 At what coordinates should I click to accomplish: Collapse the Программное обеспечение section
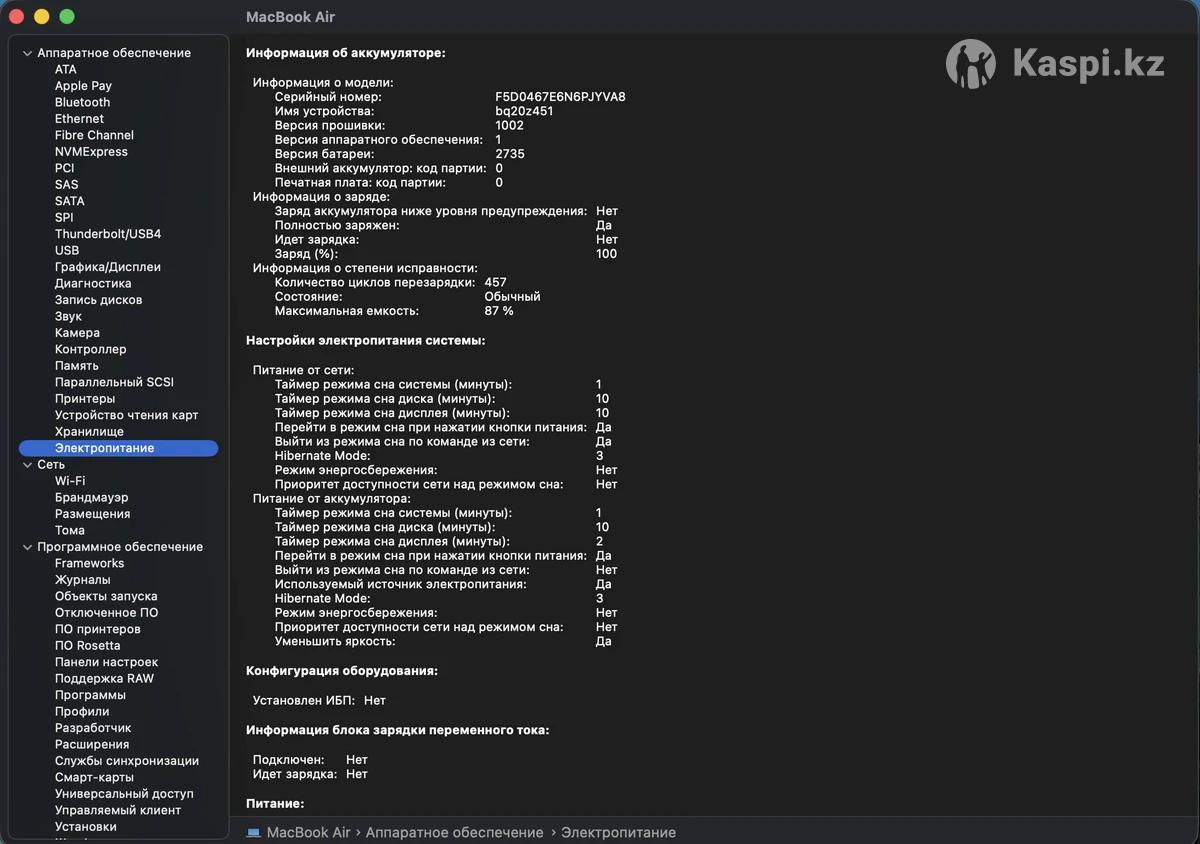[x=28, y=547]
